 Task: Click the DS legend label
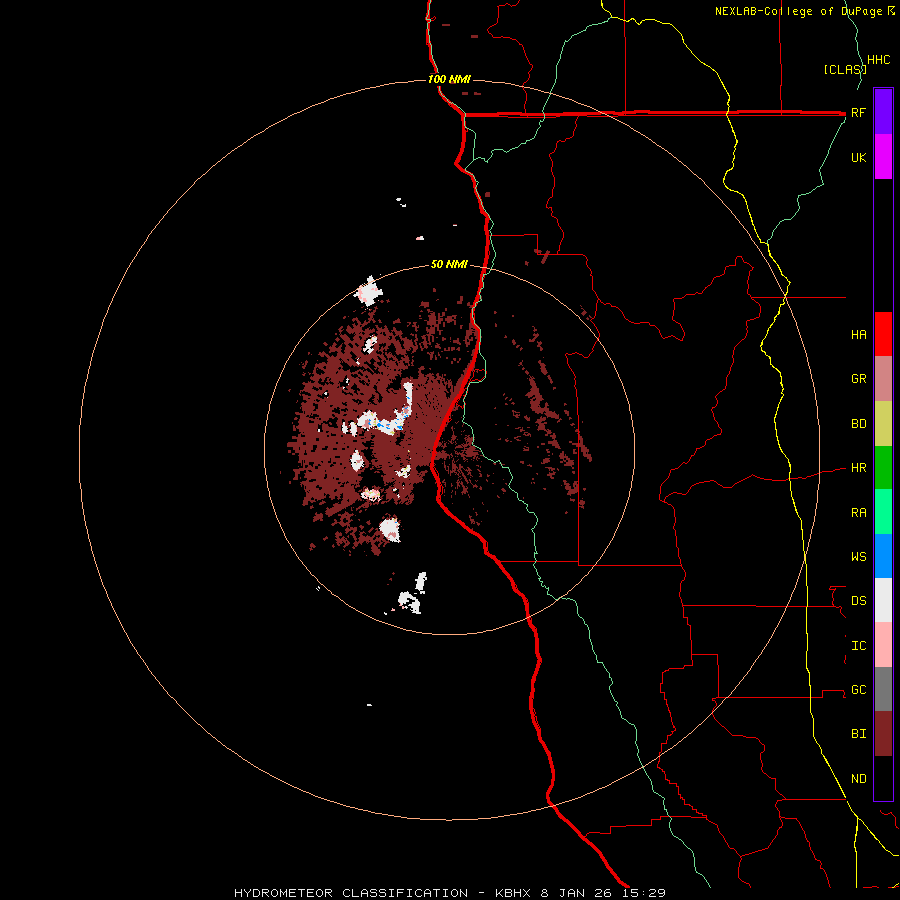[858, 601]
